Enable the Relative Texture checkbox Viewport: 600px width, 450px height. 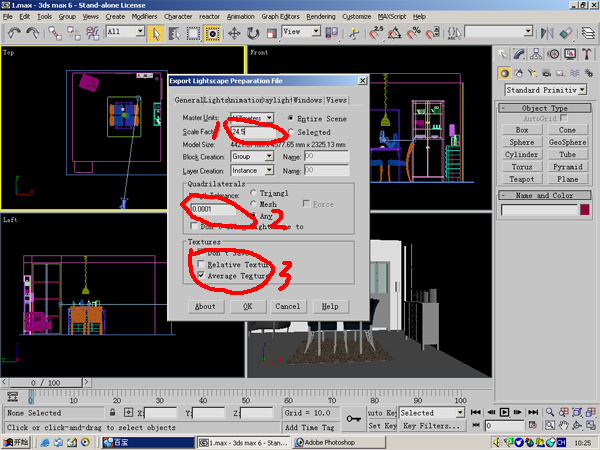pos(203,263)
